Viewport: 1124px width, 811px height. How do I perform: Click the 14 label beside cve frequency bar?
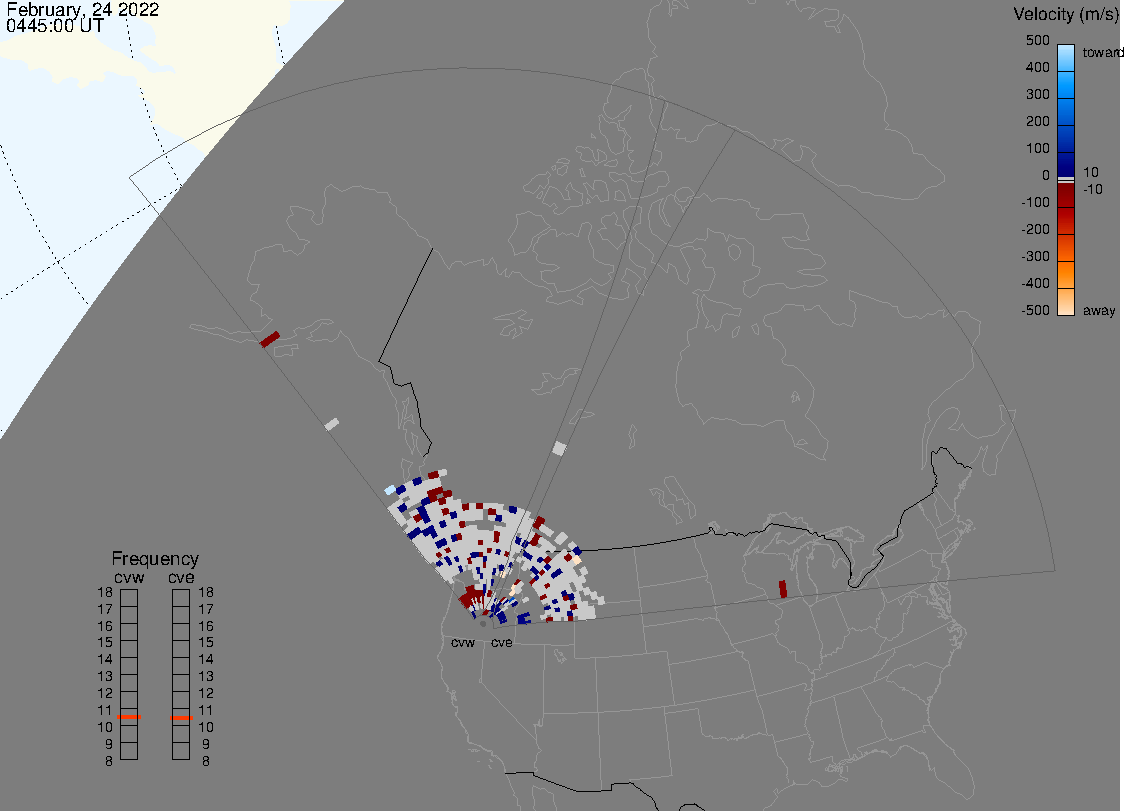tap(206, 660)
